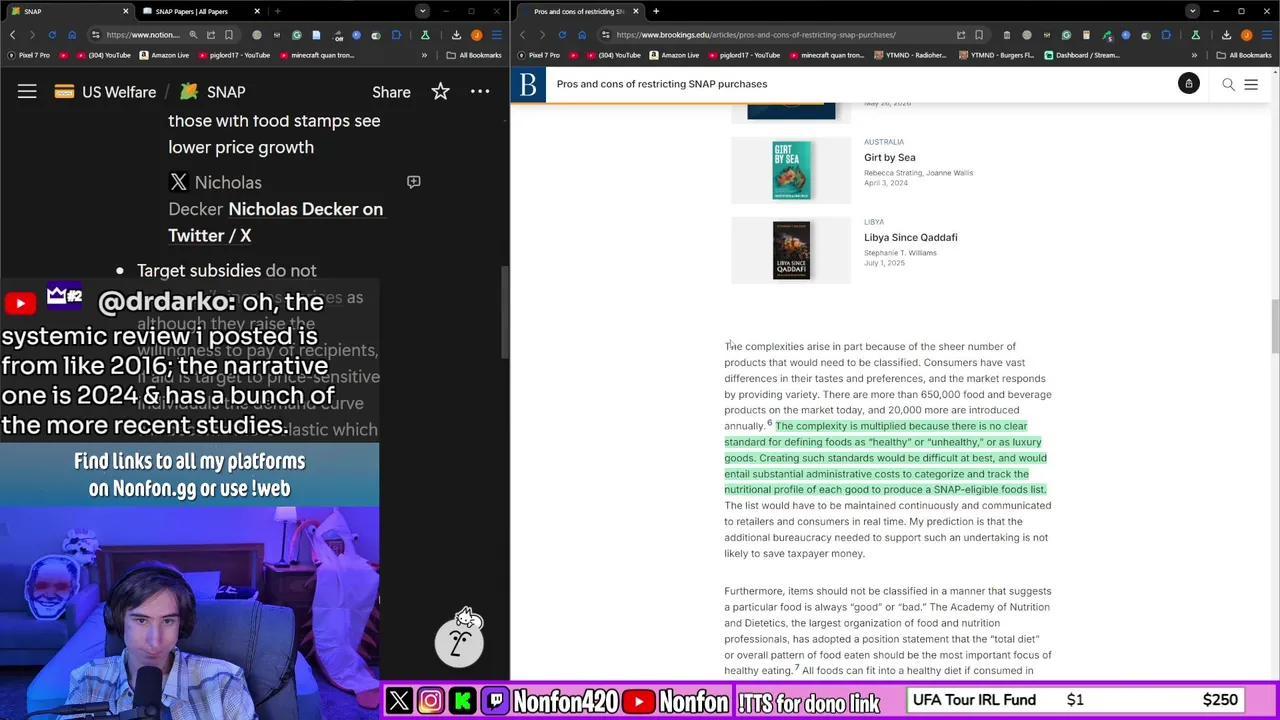Open All Bookmarks folder in Brookings browser
Screen dimensions: 1280x720
coord(1243,55)
